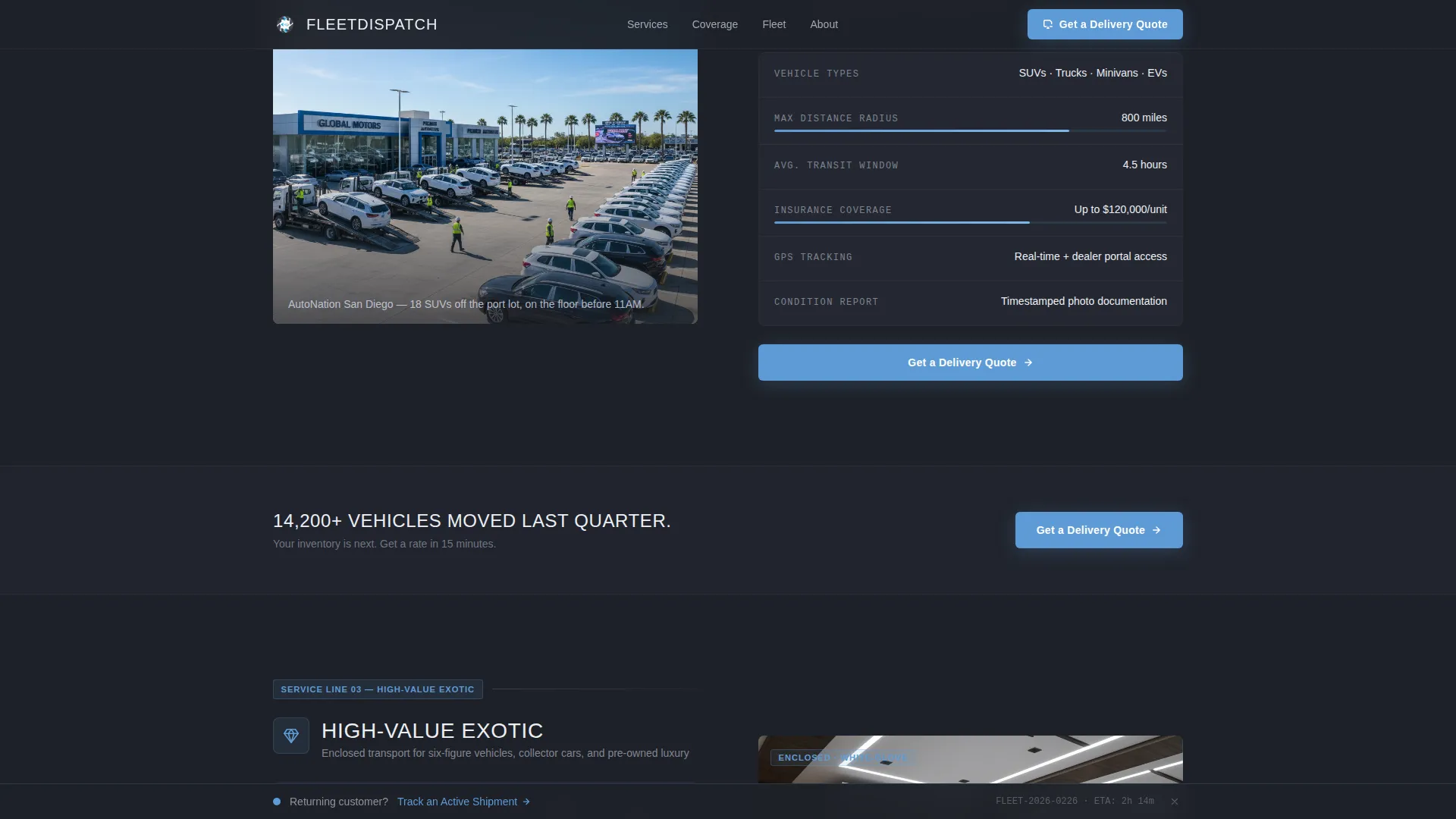Go to the Fleet nav item
The width and height of the screenshot is (1456, 819).
click(x=773, y=24)
